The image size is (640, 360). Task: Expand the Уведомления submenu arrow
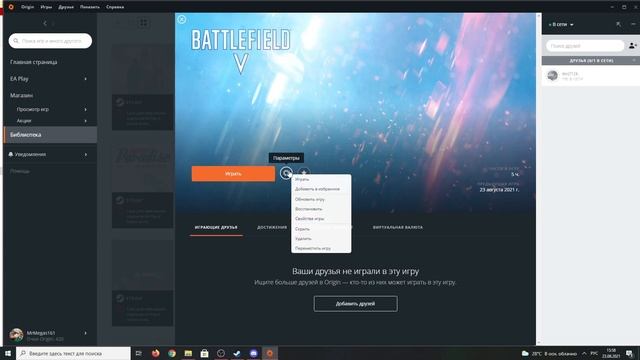86,155
